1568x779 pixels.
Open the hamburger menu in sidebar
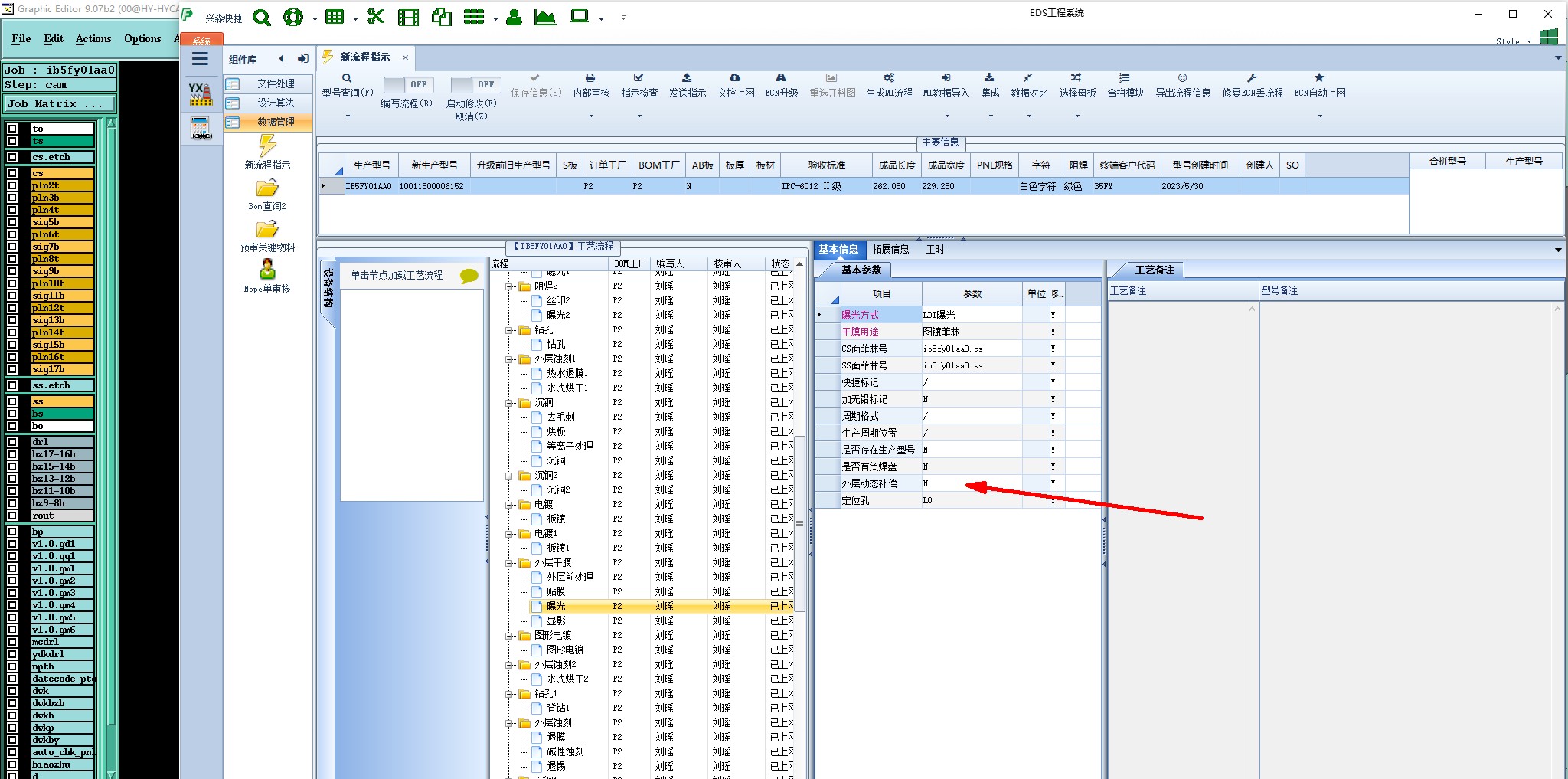(x=200, y=59)
